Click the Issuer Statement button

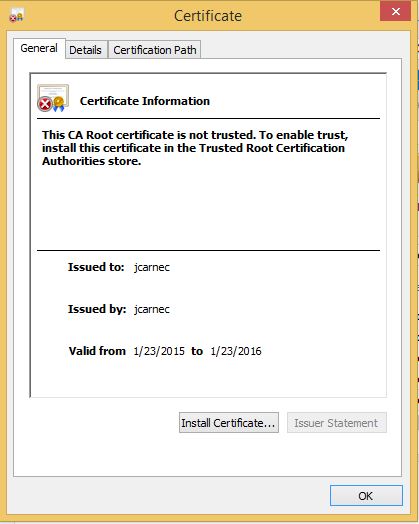coord(336,423)
